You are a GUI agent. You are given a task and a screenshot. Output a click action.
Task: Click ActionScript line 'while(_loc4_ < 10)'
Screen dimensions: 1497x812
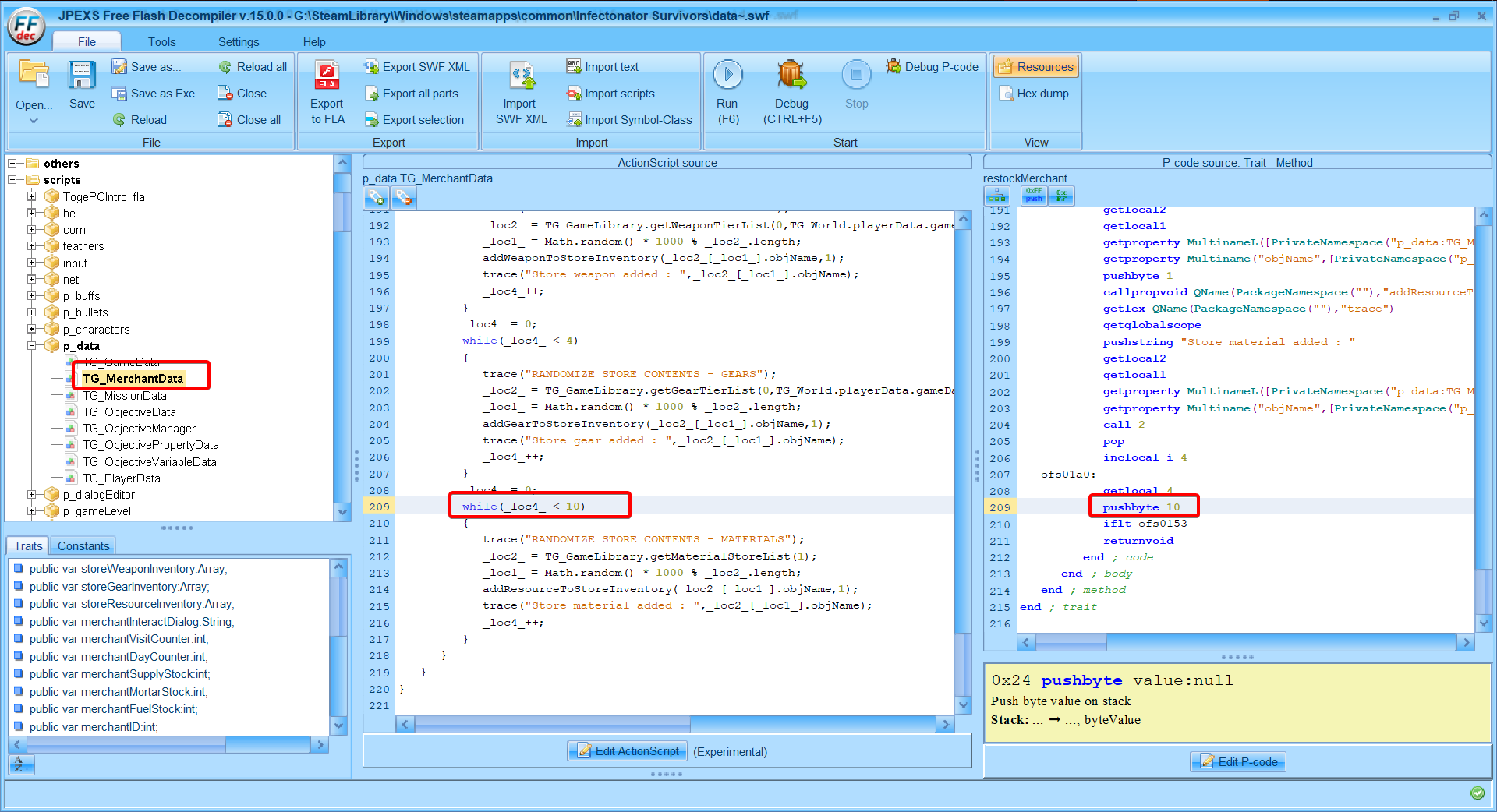pos(524,507)
